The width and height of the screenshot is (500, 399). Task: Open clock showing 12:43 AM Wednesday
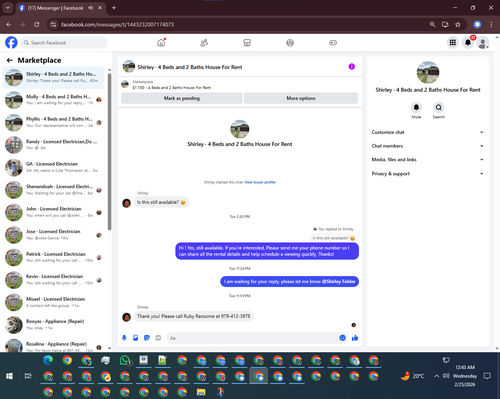point(465,376)
